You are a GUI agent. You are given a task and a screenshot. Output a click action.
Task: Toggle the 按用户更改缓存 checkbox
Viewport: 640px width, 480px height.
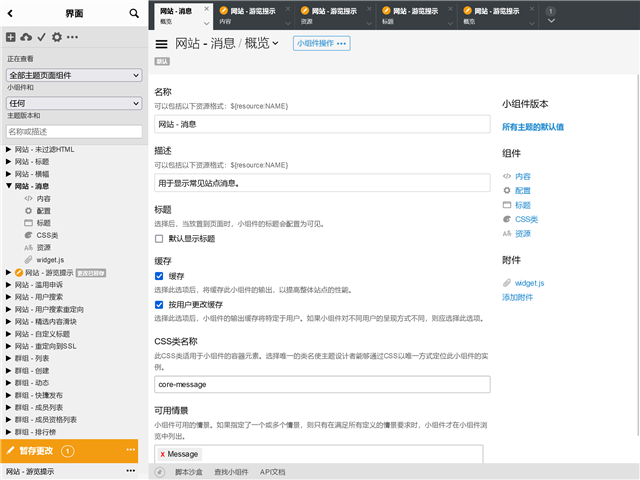click(x=160, y=304)
